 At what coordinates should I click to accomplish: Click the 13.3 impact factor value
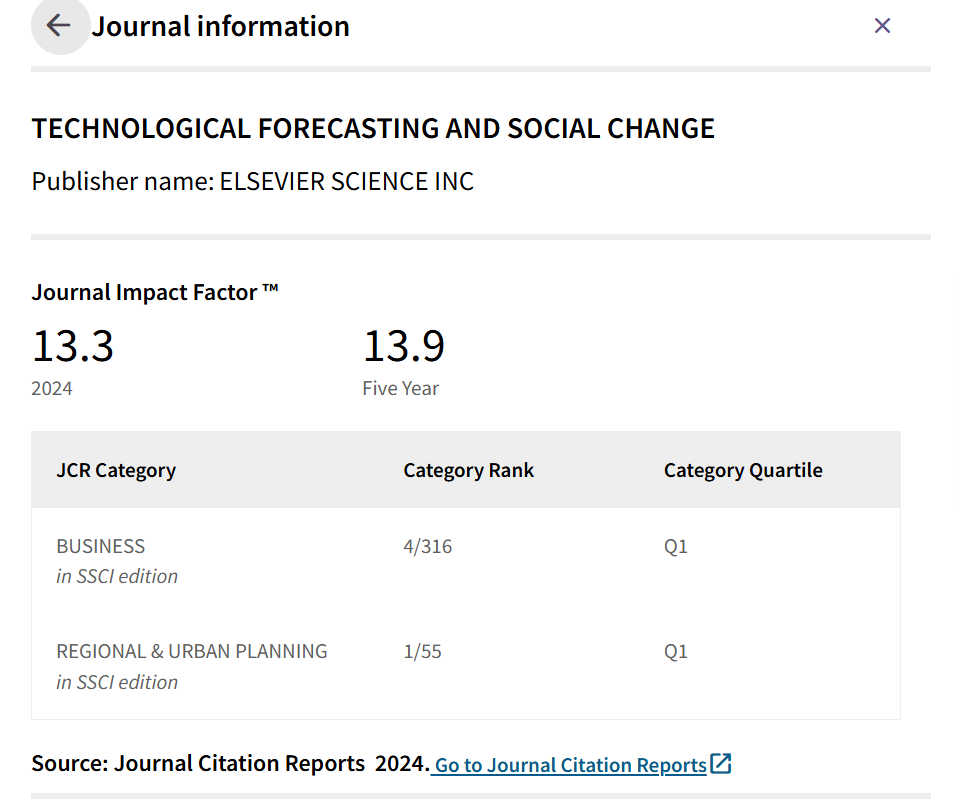click(73, 346)
